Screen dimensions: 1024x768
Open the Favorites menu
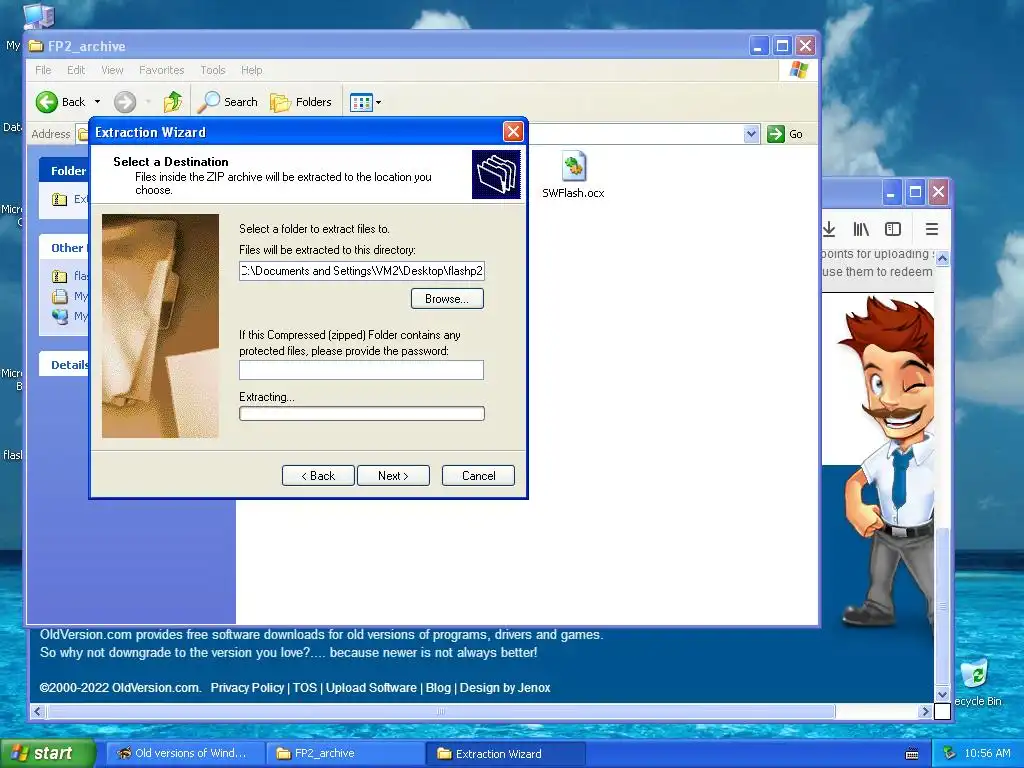(x=161, y=70)
